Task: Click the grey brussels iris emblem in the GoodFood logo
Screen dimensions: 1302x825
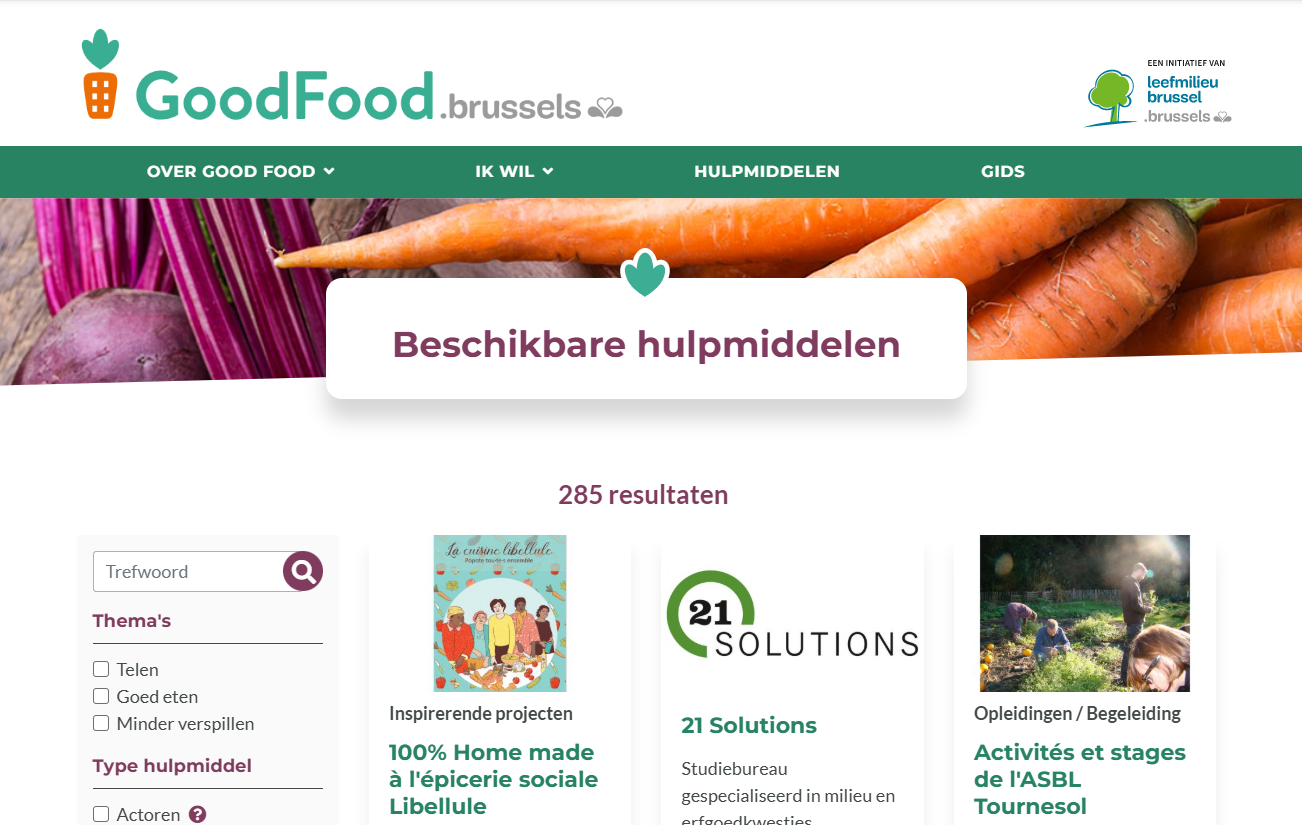Action: pyautogui.click(x=605, y=107)
